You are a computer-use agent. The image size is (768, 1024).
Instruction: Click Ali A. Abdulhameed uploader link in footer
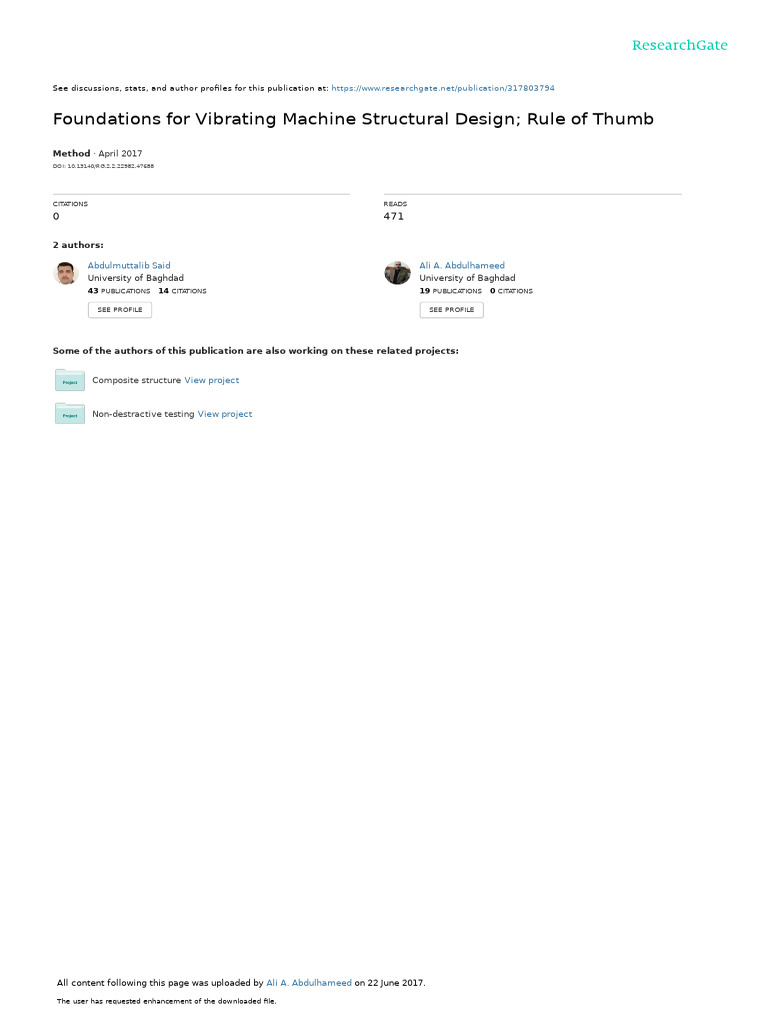[309, 983]
